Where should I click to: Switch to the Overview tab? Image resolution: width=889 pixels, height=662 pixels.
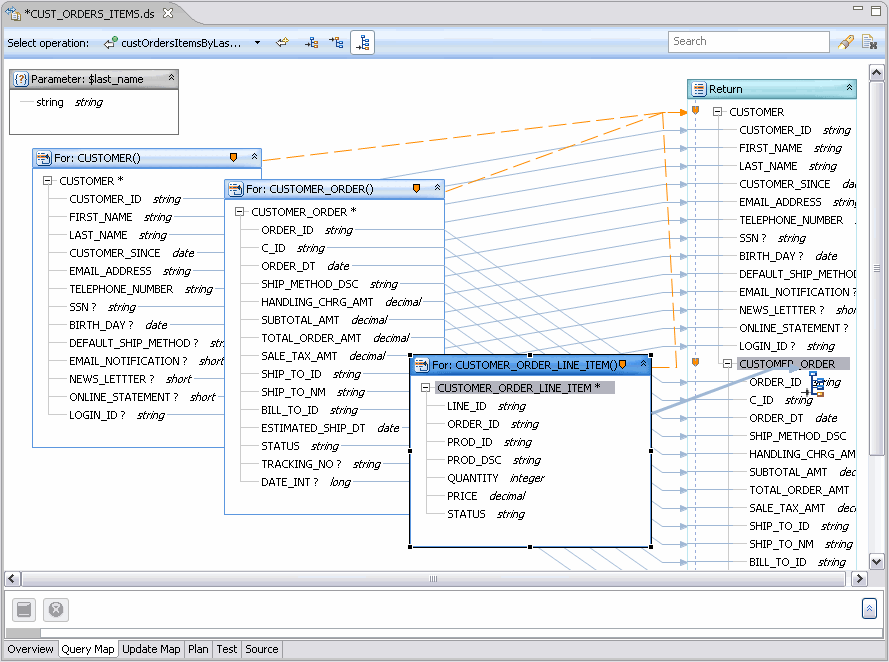click(31, 649)
